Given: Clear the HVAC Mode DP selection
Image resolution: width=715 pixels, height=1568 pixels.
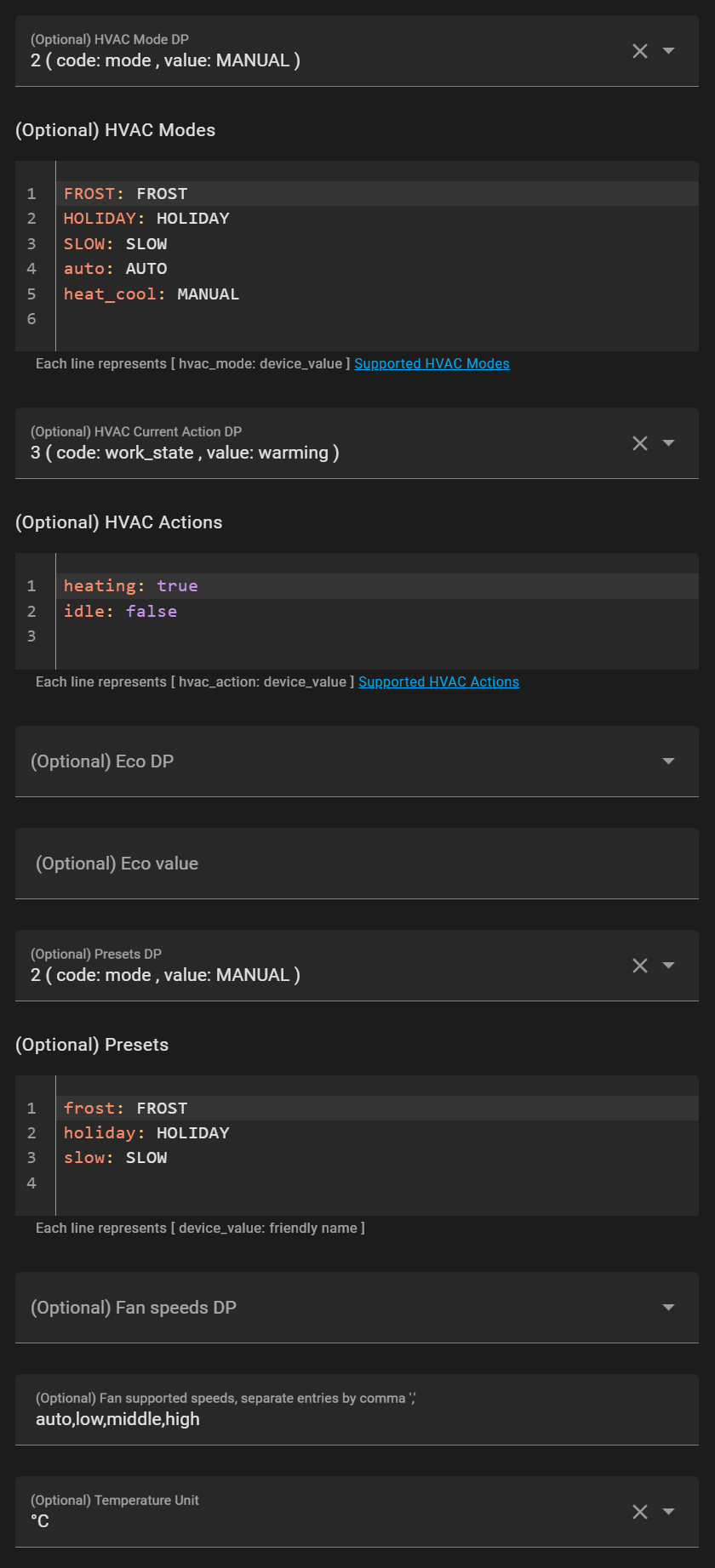Looking at the screenshot, I should coord(640,51).
